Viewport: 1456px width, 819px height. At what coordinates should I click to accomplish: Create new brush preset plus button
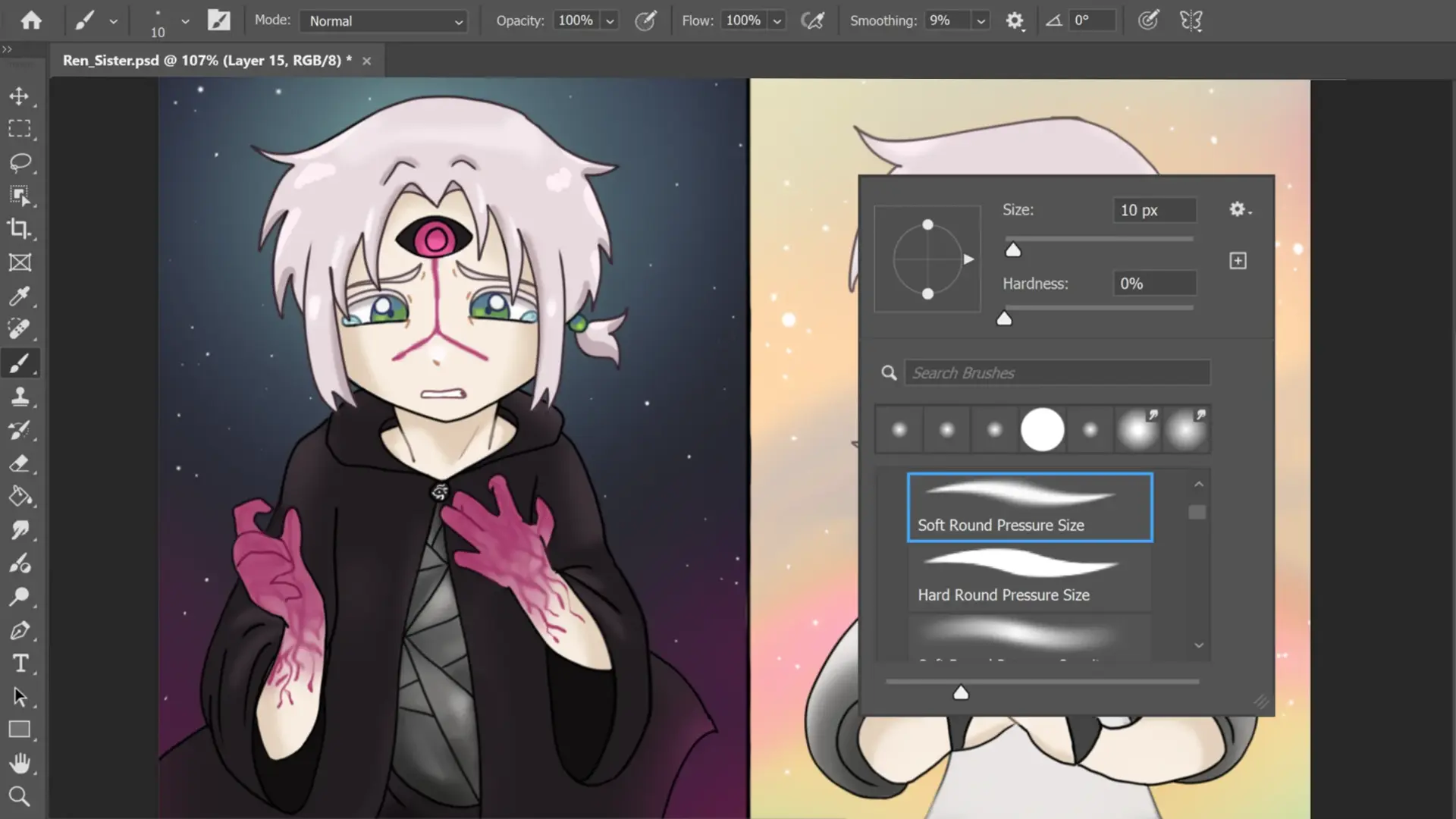pyautogui.click(x=1238, y=261)
